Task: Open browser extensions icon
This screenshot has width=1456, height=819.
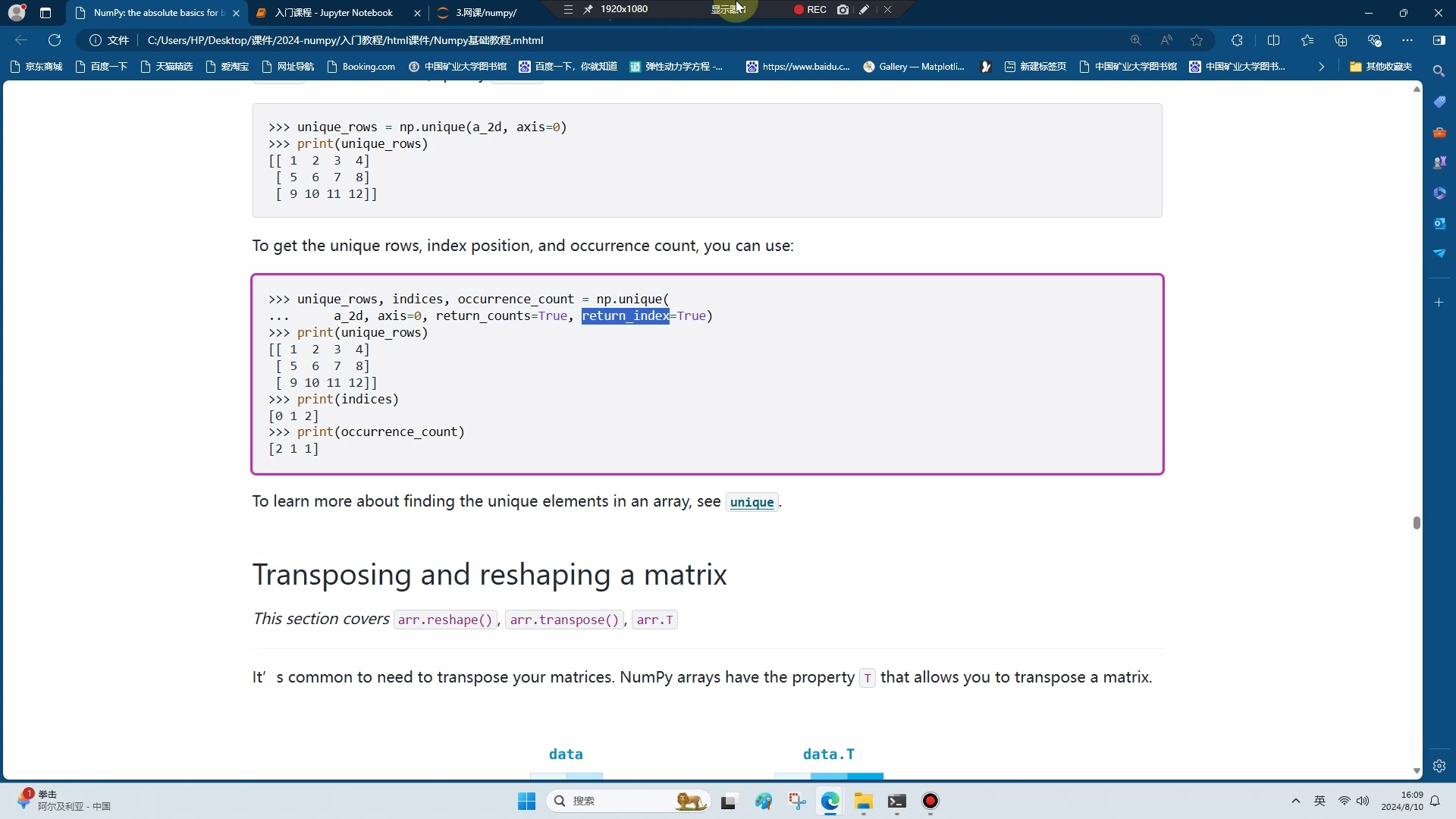Action: pos(1237,40)
